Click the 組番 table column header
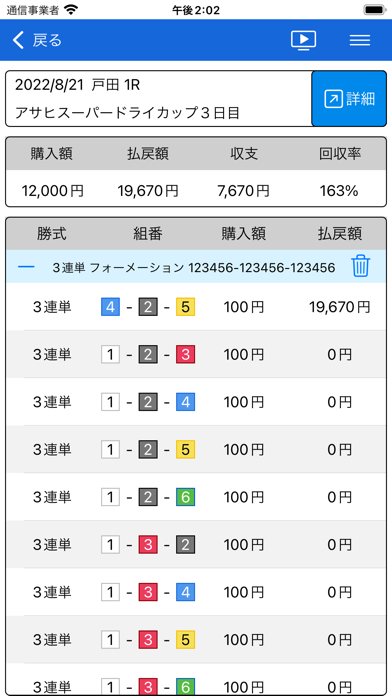The image size is (392, 696). [148, 233]
